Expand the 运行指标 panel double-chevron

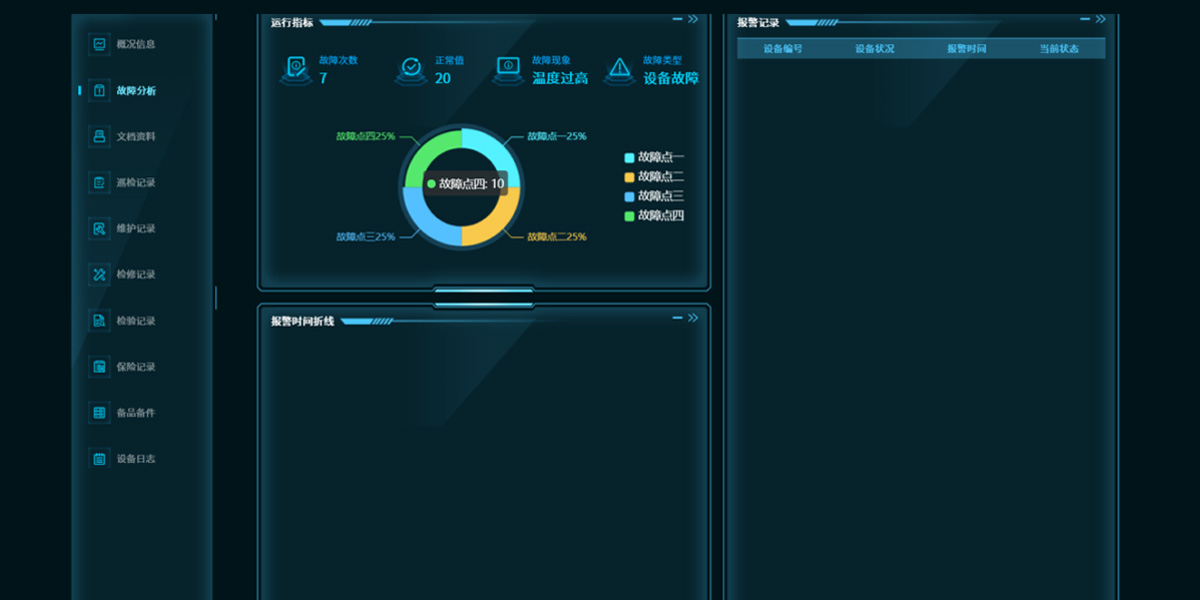pyautogui.click(x=693, y=18)
